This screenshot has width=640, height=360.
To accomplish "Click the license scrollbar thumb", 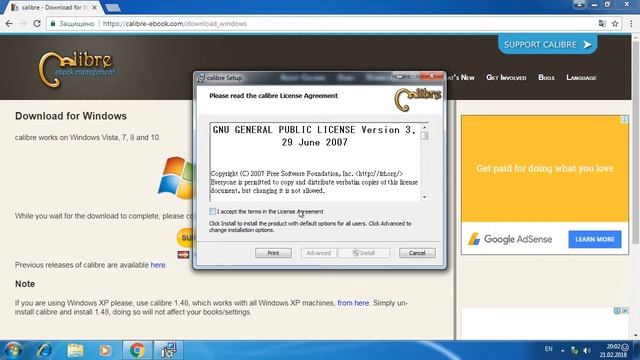I will coord(424,136).
